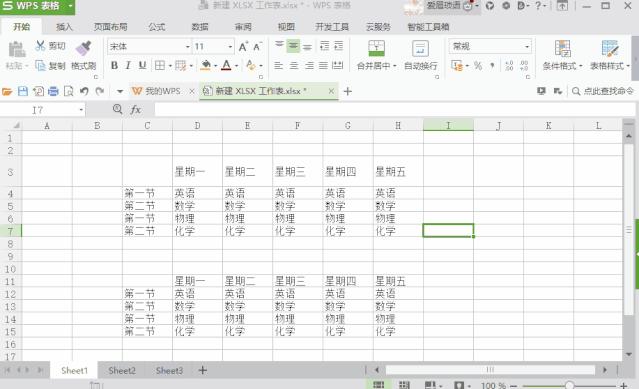Click the open folder icon
The height and width of the screenshot is (389, 639).
(7, 91)
